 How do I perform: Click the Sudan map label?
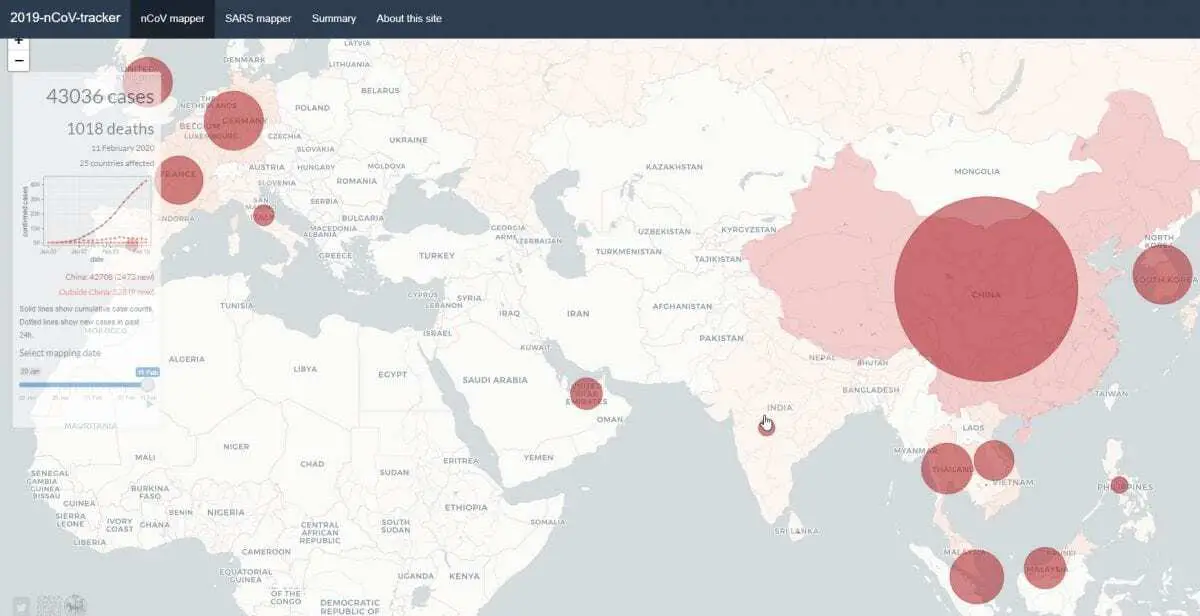[394, 472]
